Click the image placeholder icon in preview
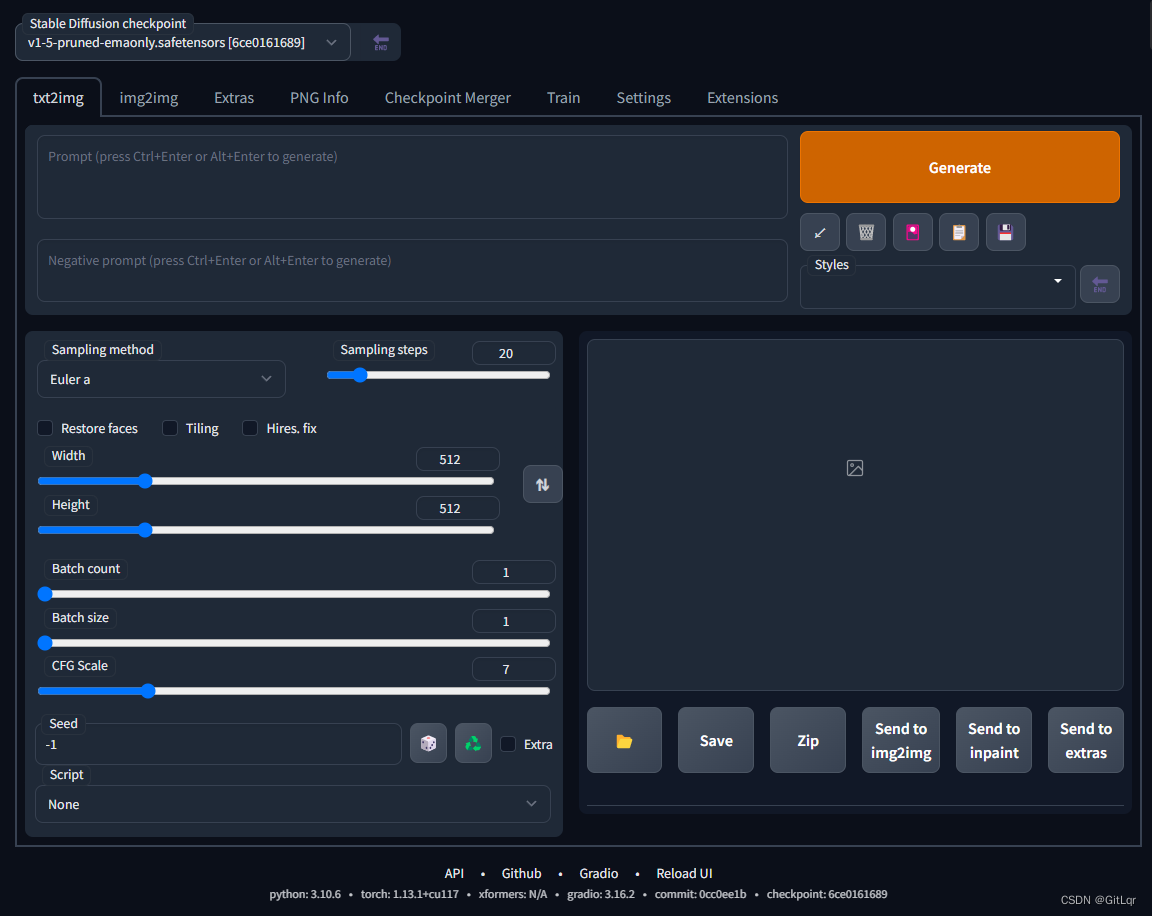The image size is (1152, 916). pos(854,468)
